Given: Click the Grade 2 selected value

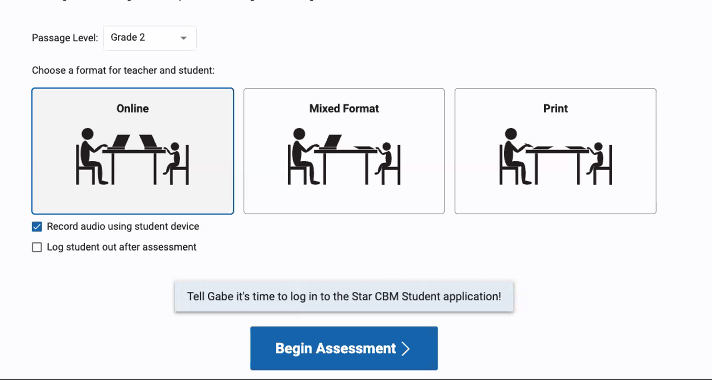Looking at the screenshot, I should tap(128, 38).
